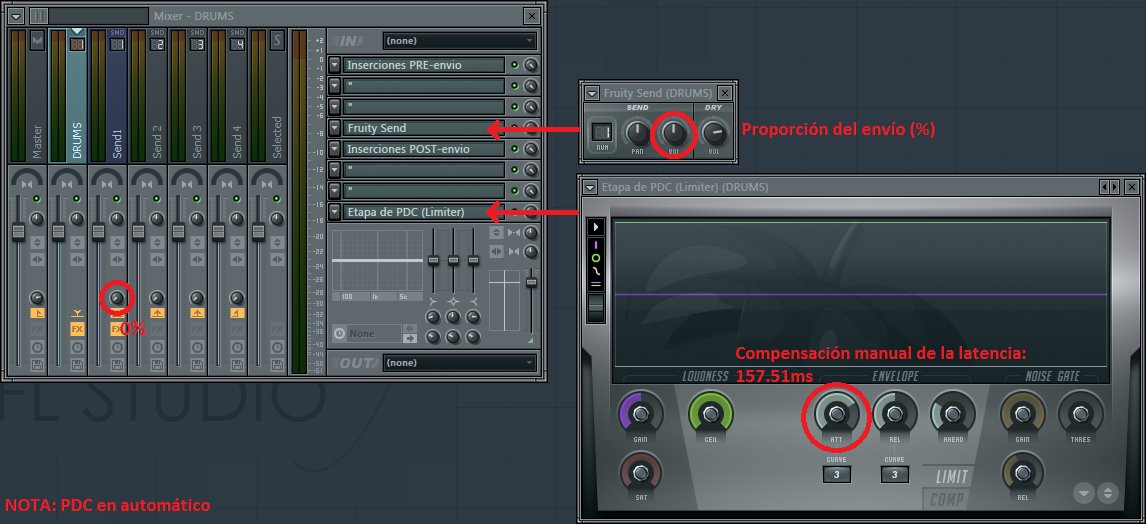
Task: Open Inserciones POST-envio effect slot
Action: tap(424, 149)
